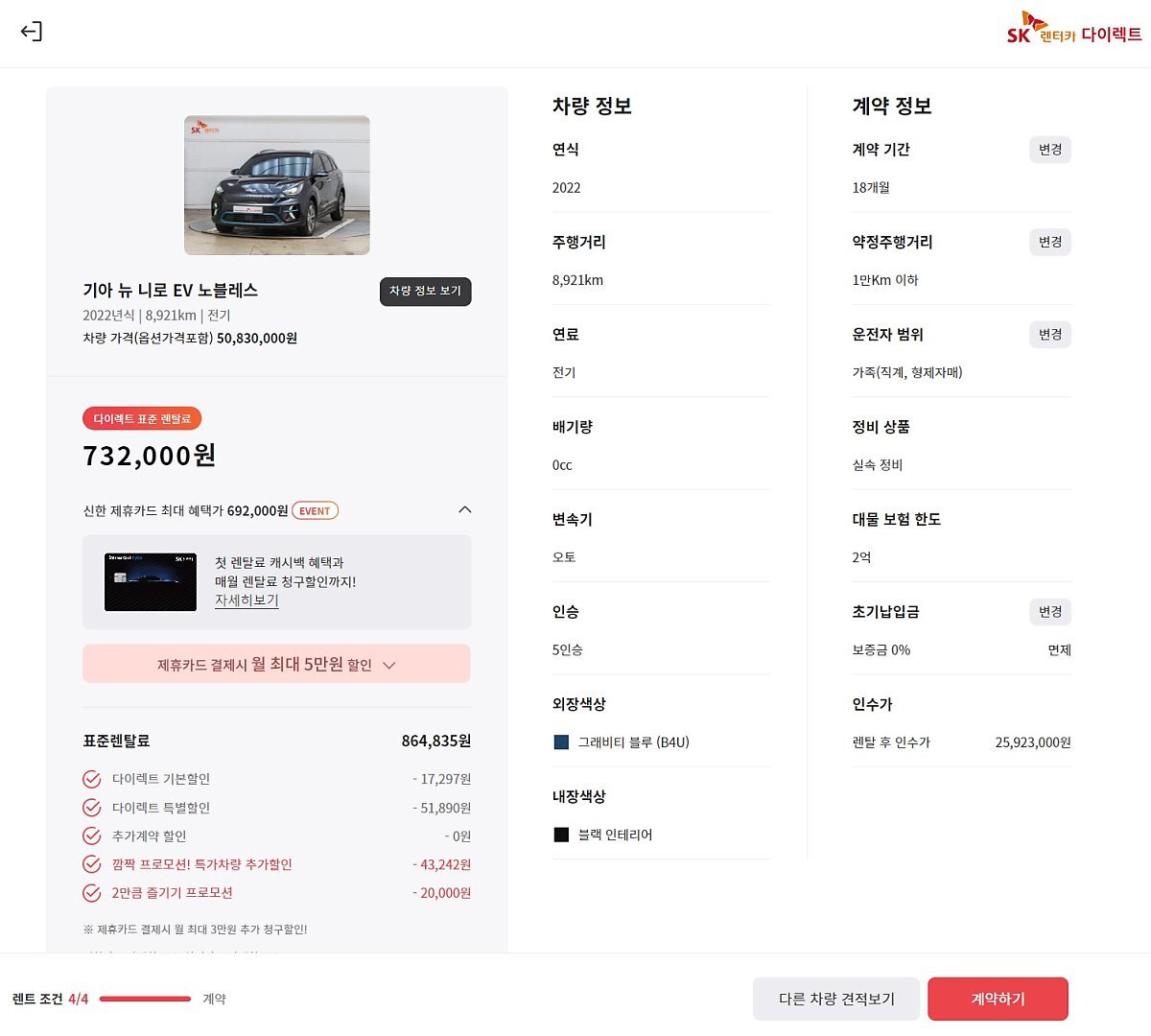Click the 블랙 인테리어 color swatch
This screenshot has width=1151, height=1036.
(x=561, y=835)
